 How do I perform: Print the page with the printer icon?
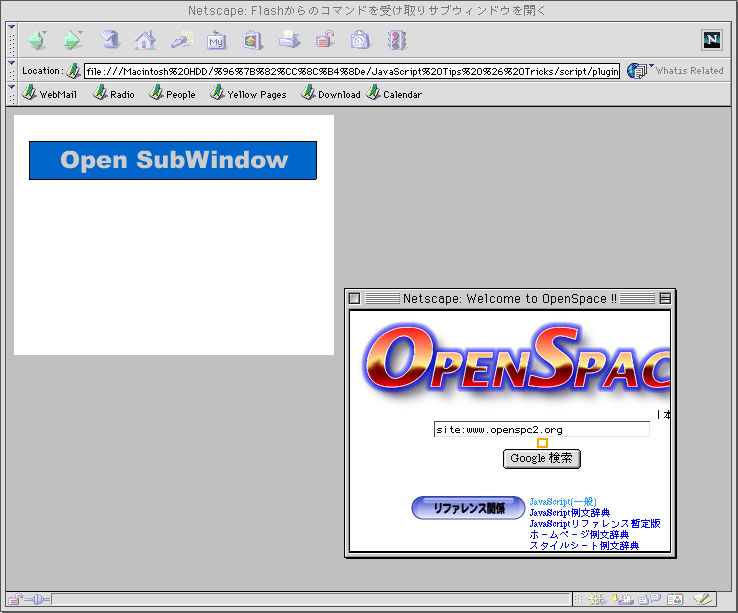(x=289, y=40)
